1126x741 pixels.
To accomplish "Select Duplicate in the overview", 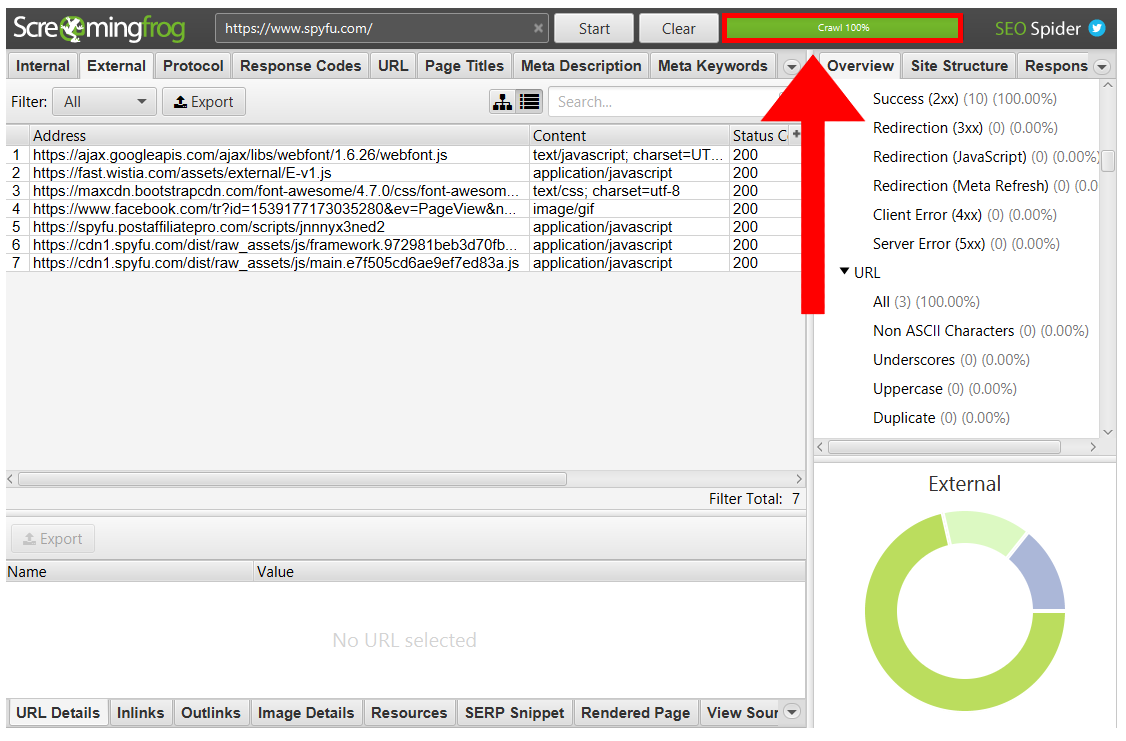I will [941, 418].
